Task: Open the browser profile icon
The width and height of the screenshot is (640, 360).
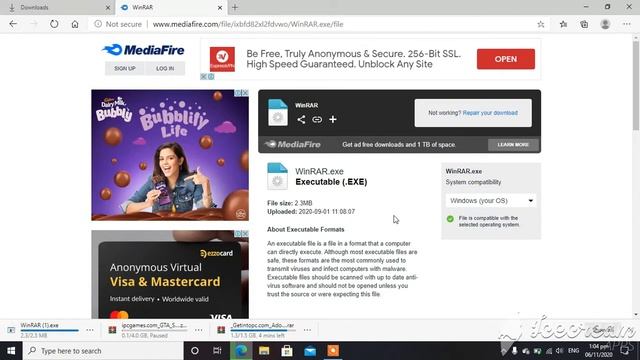Action: 605,24
